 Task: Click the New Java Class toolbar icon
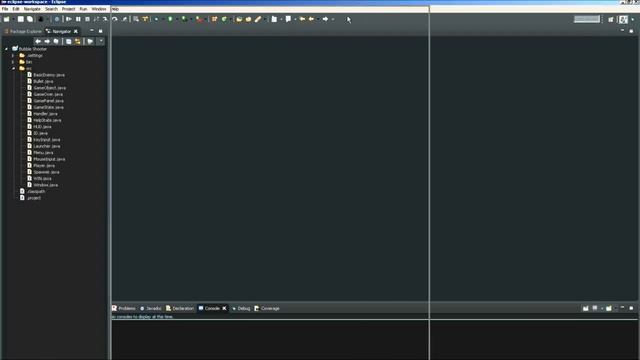[224, 19]
